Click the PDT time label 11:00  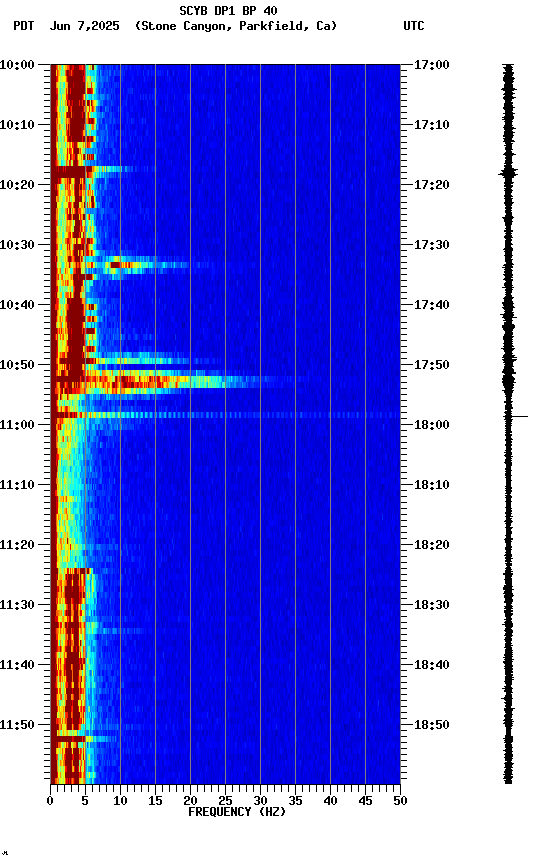click(x=17, y=425)
